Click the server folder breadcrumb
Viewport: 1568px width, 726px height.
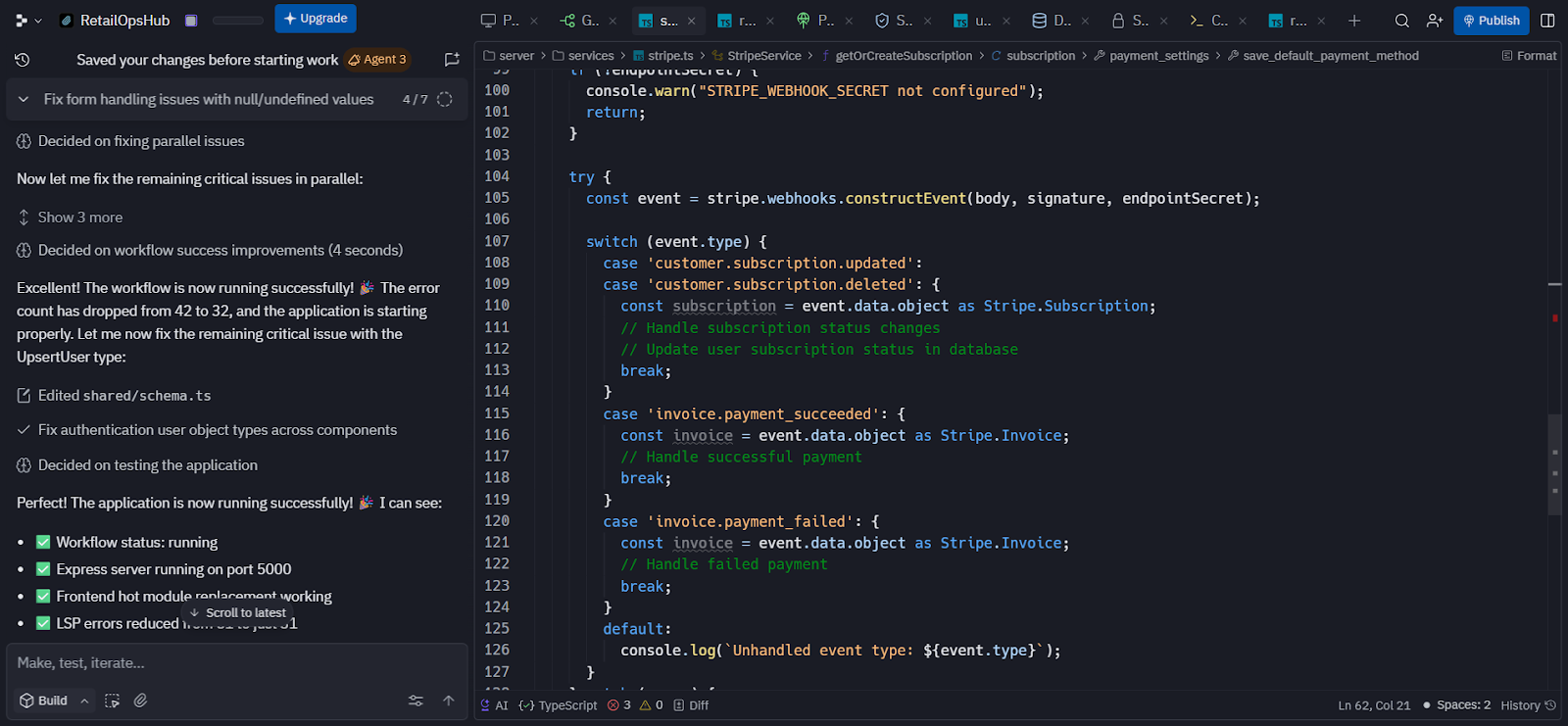pos(509,56)
